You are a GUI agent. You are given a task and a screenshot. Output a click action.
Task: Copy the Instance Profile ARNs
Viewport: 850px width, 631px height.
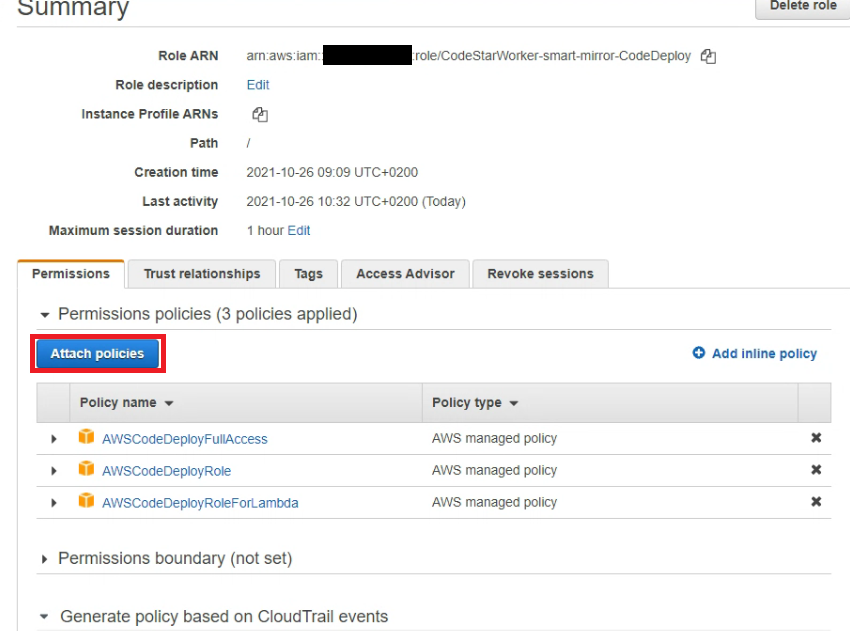coord(260,114)
